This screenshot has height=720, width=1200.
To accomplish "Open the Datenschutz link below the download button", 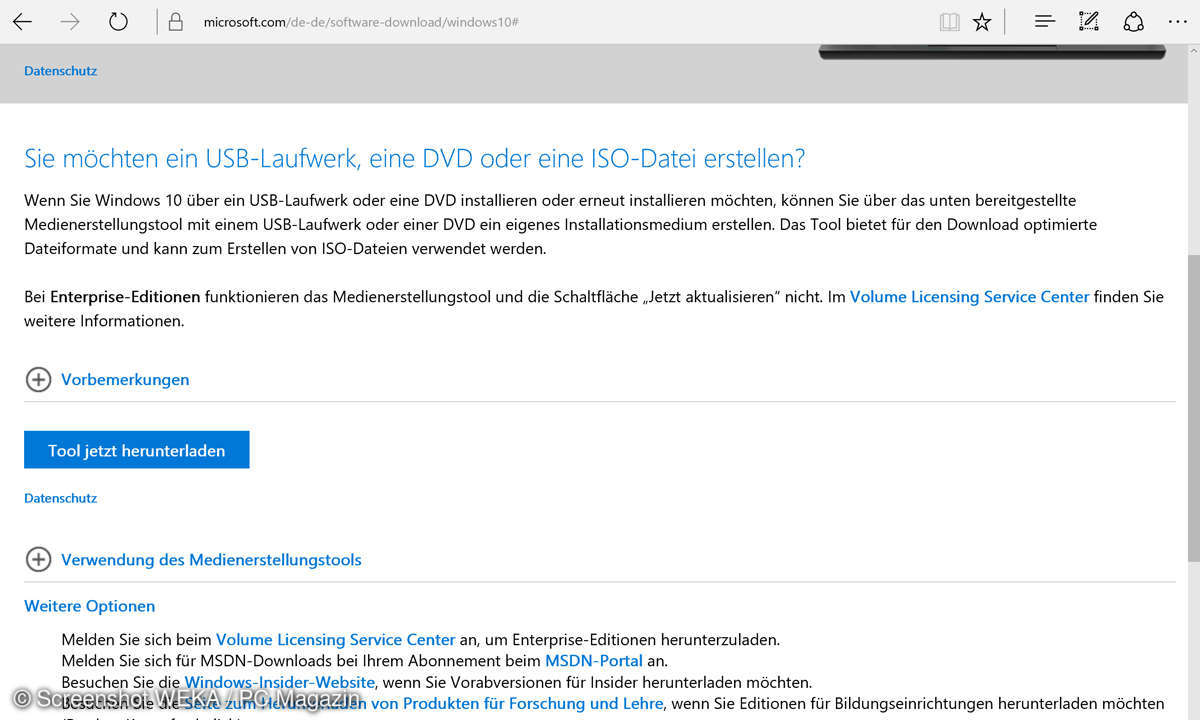I will (x=60, y=498).
